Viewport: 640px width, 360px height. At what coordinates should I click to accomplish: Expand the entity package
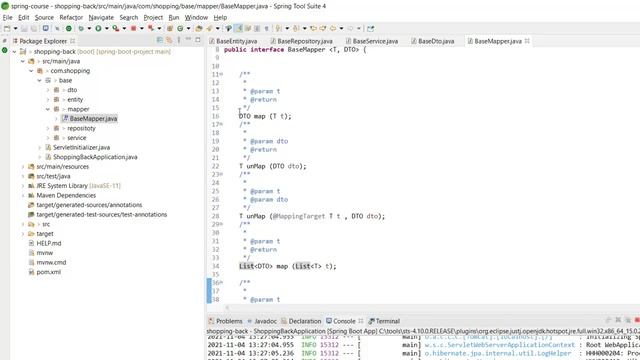[x=48, y=100]
